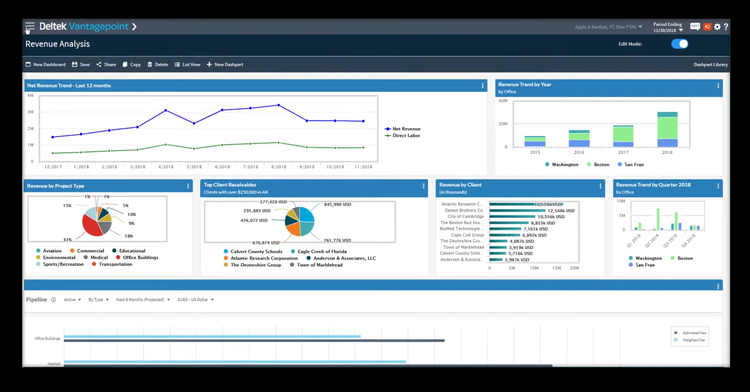
Task: Toggle Aviation in project type legend
Action: [x=48, y=251]
